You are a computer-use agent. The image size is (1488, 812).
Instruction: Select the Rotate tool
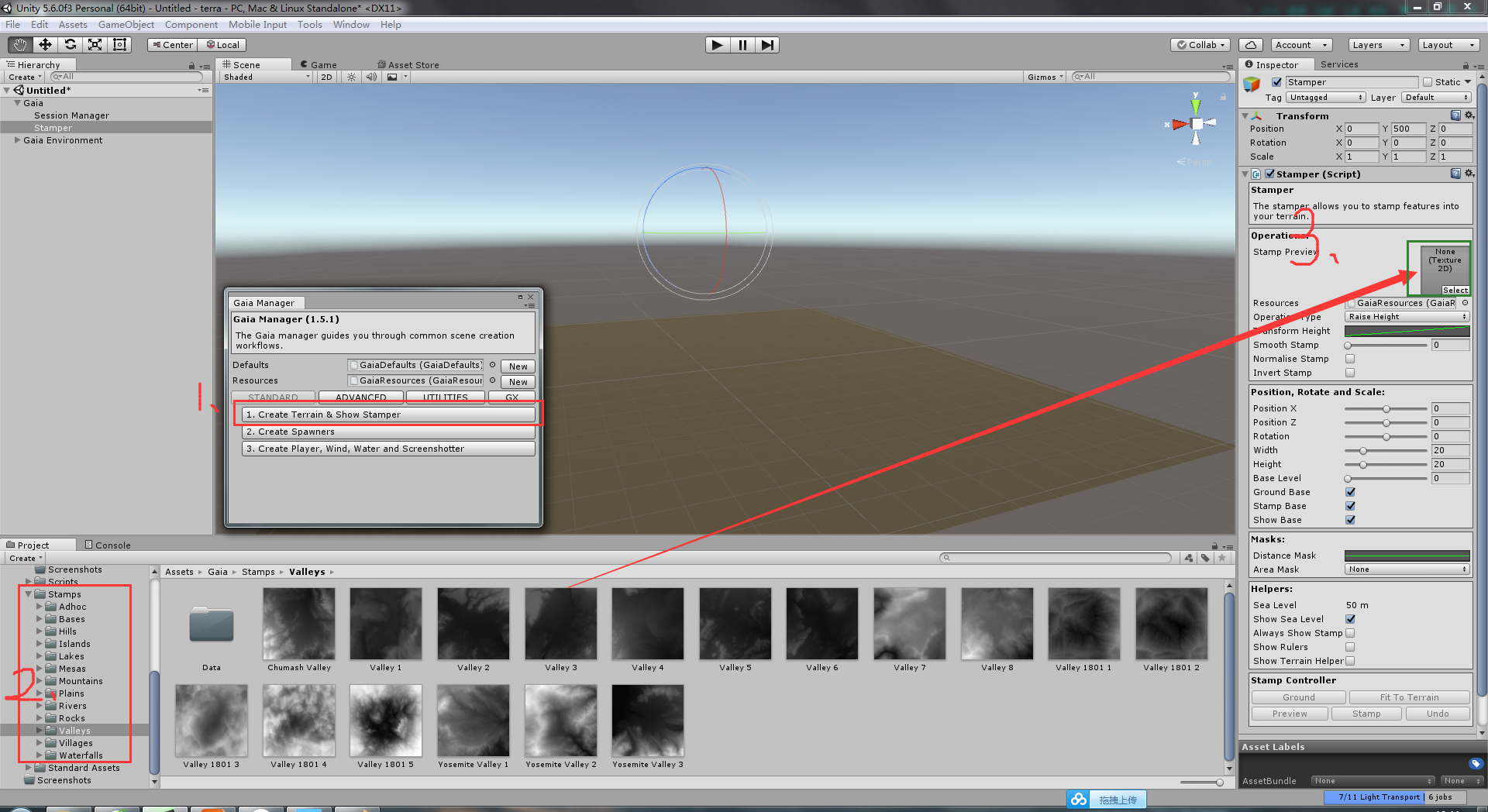pos(70,44)
